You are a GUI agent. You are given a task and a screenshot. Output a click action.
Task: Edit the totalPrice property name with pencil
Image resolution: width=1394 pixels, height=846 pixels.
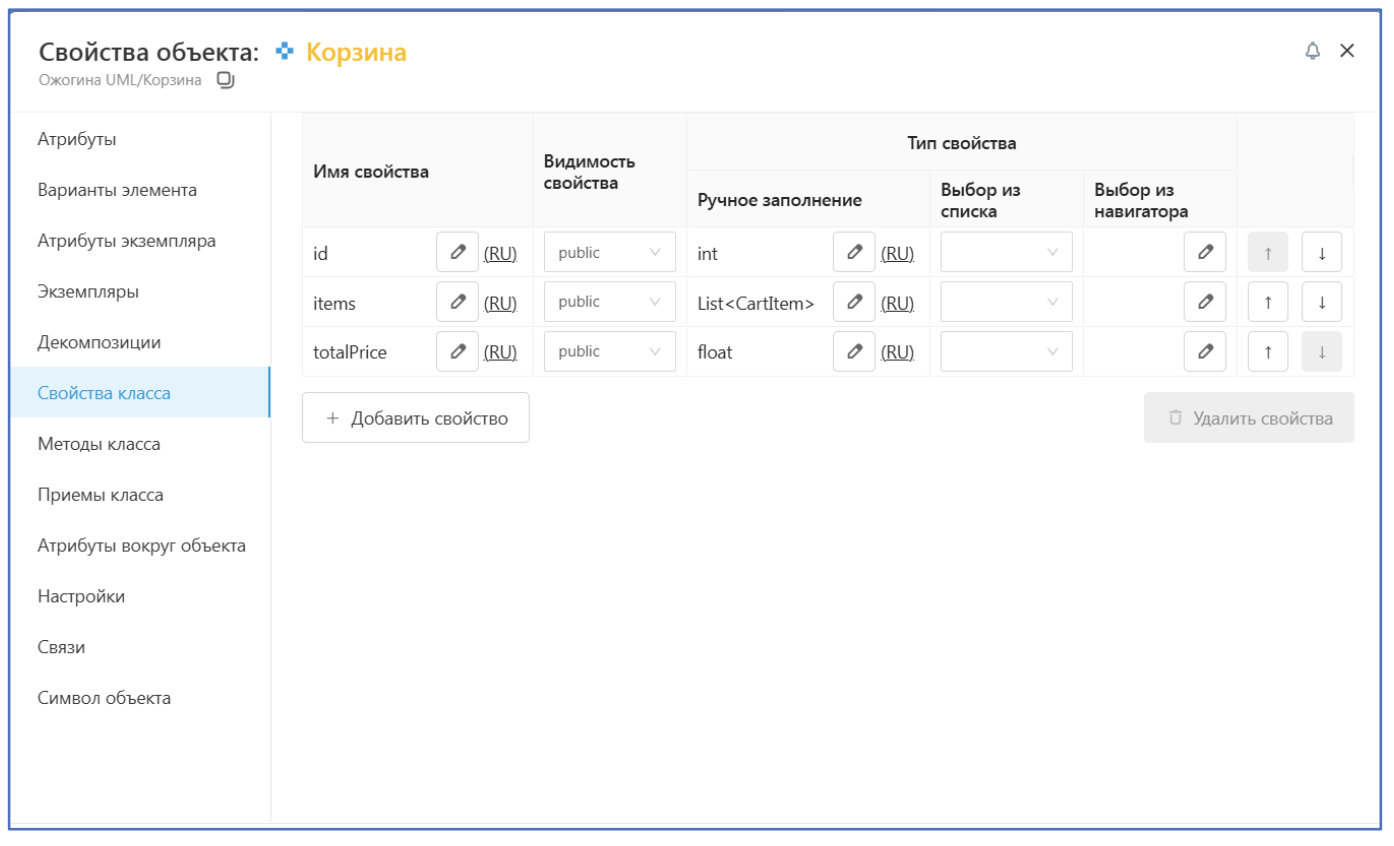click(457, 352)
